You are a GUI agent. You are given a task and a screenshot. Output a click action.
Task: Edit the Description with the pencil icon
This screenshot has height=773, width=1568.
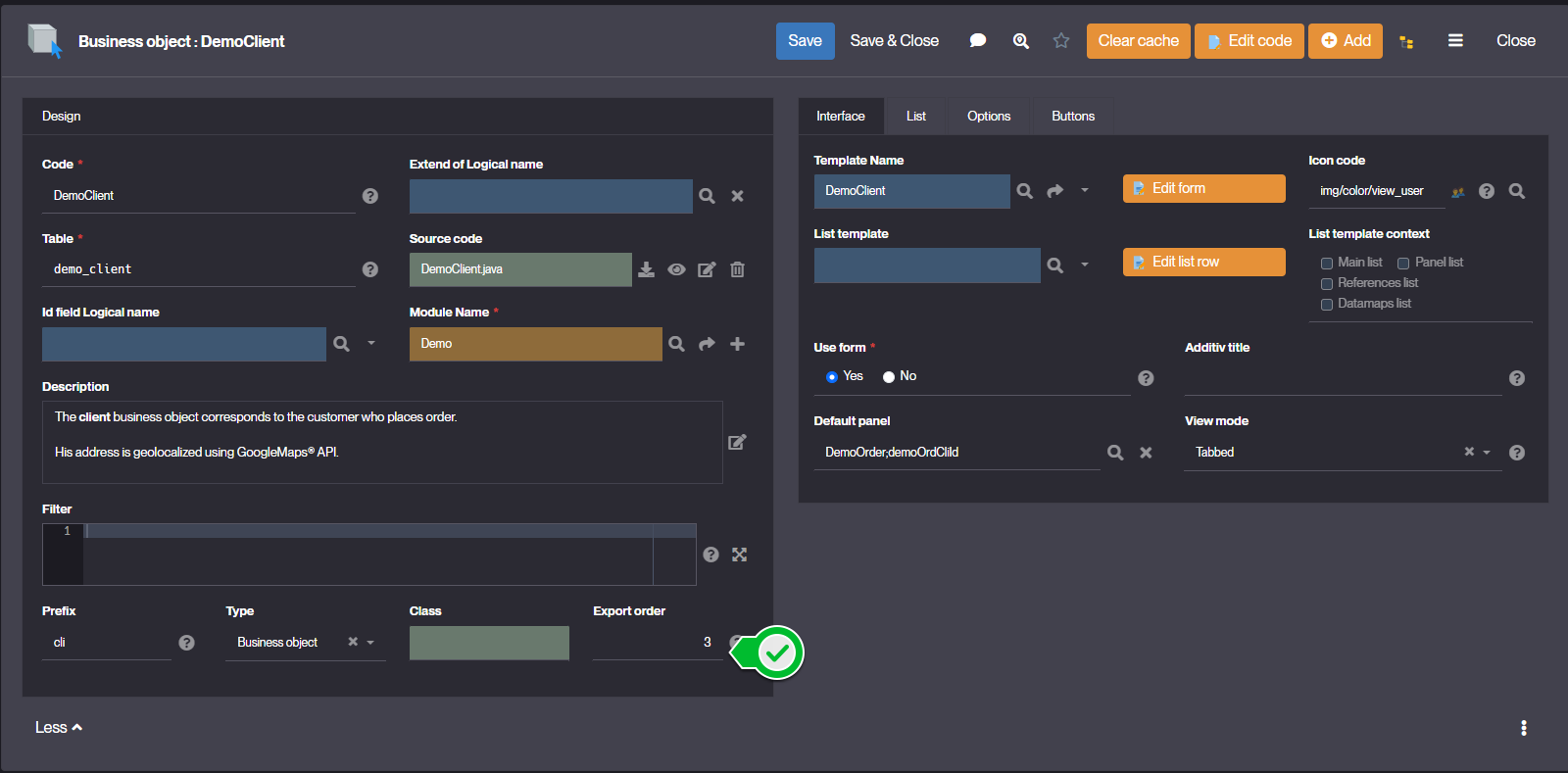pos(737,442)
